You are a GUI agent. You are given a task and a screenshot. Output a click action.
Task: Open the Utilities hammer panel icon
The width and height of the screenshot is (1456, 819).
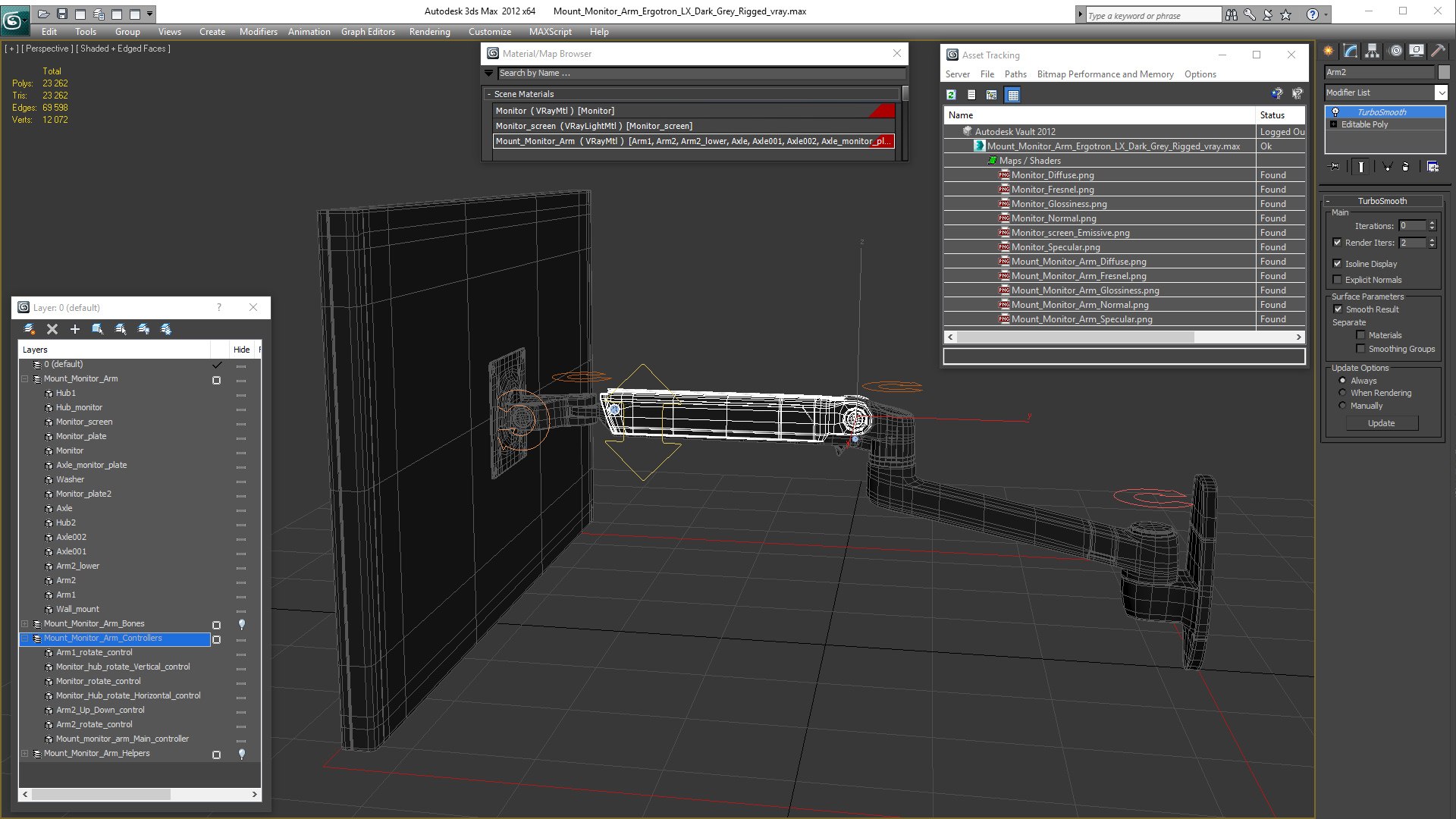[1438, 51]
